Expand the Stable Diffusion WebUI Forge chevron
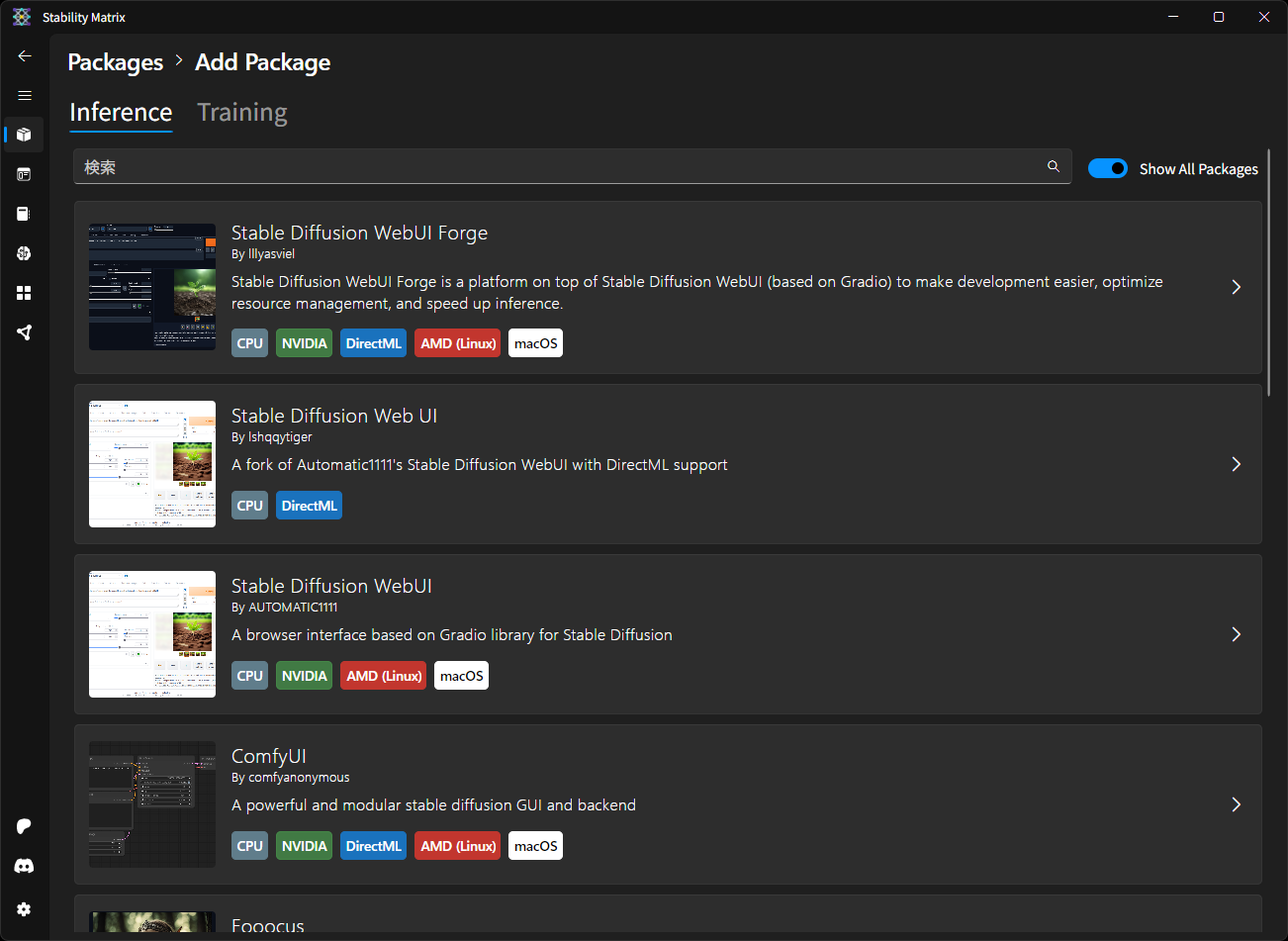 [x=1237, y=287]
